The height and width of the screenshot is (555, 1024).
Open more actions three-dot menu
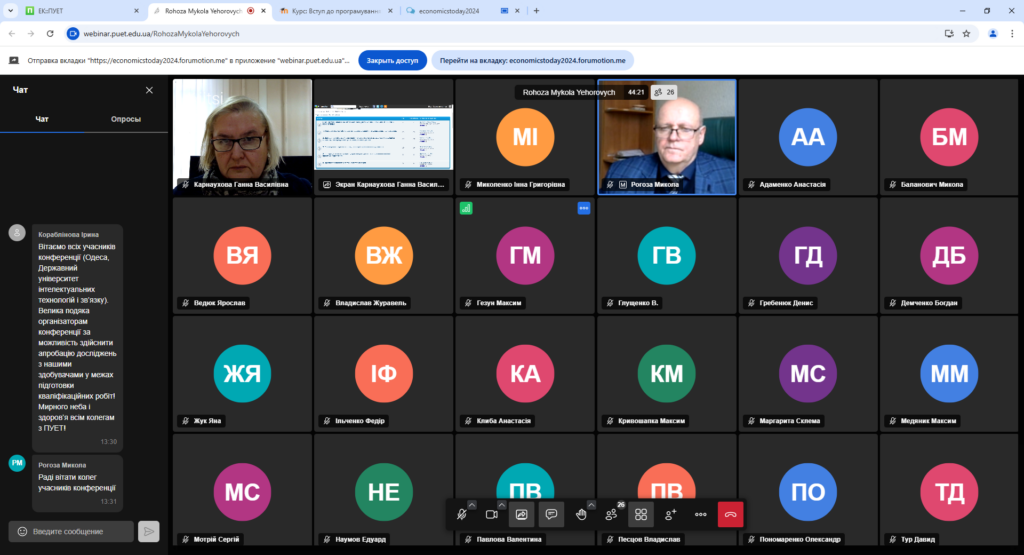(x=701, y=514)
